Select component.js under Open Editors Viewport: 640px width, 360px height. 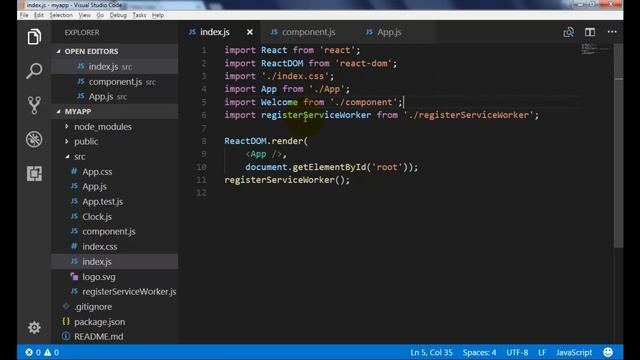click(115, 82)
